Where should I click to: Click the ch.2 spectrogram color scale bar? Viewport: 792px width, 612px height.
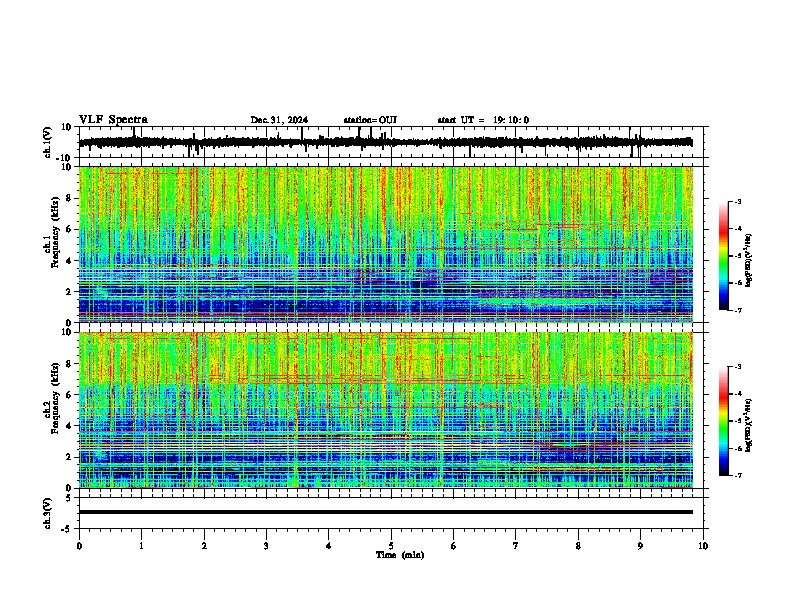(x=724, y=421)
